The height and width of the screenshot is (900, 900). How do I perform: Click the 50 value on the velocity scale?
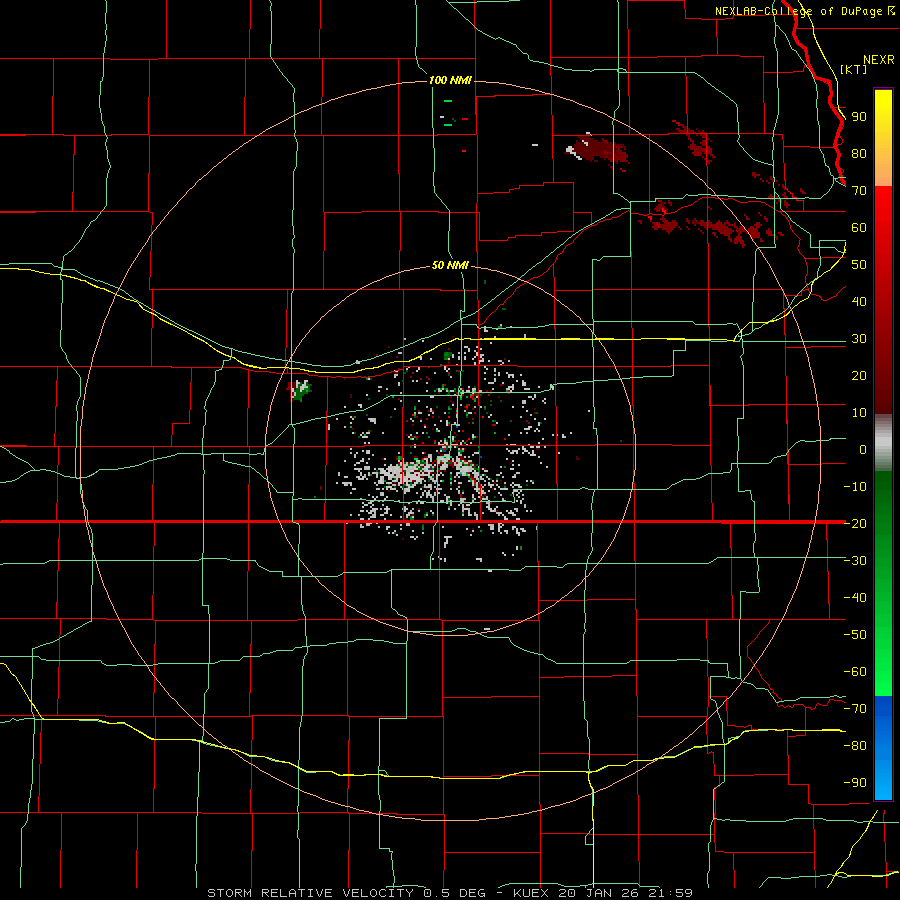pyautogui.click(x=859, y=265)
